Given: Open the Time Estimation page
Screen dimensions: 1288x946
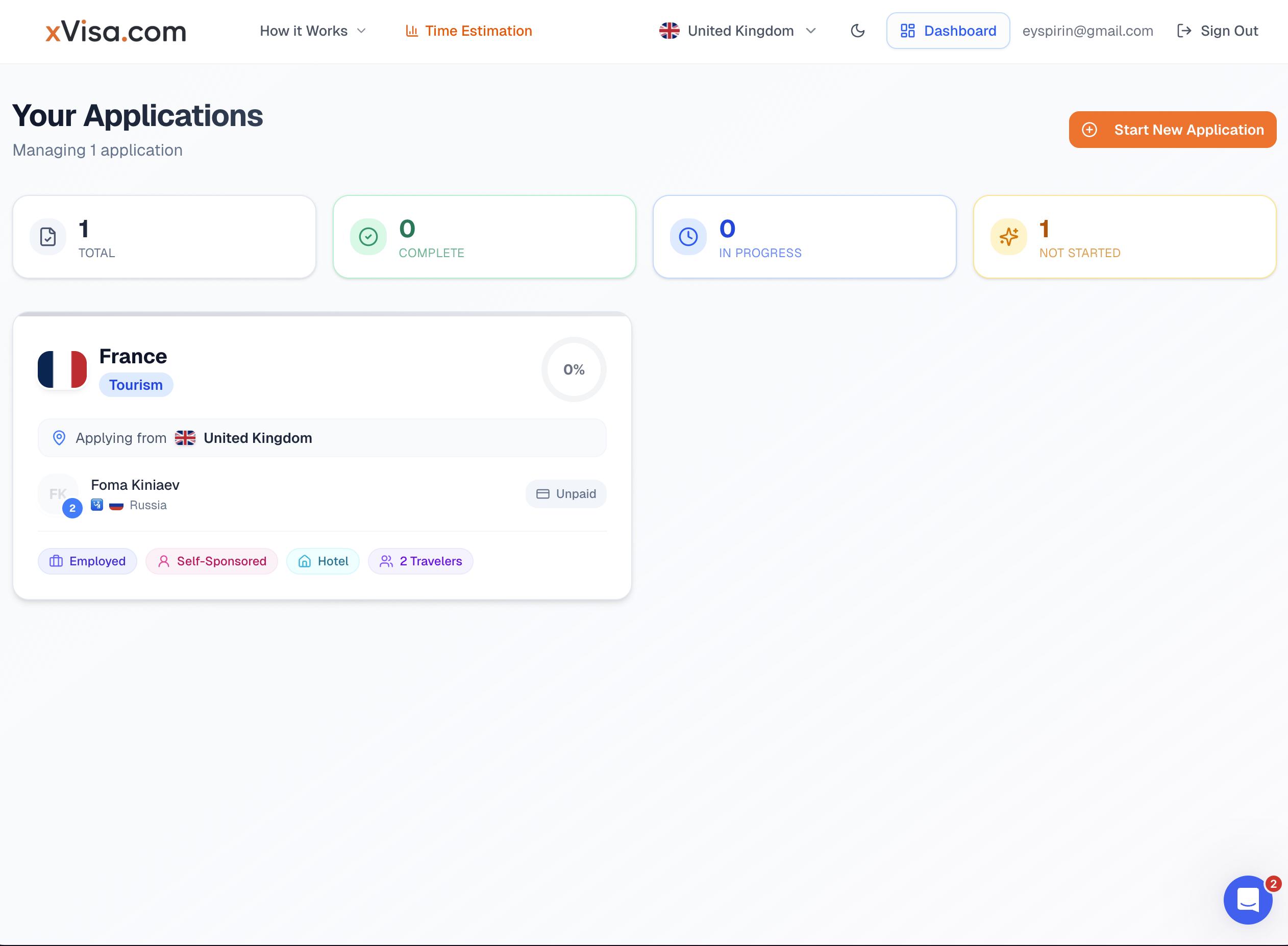Looking at the screenshot, I should coord(468,31).
